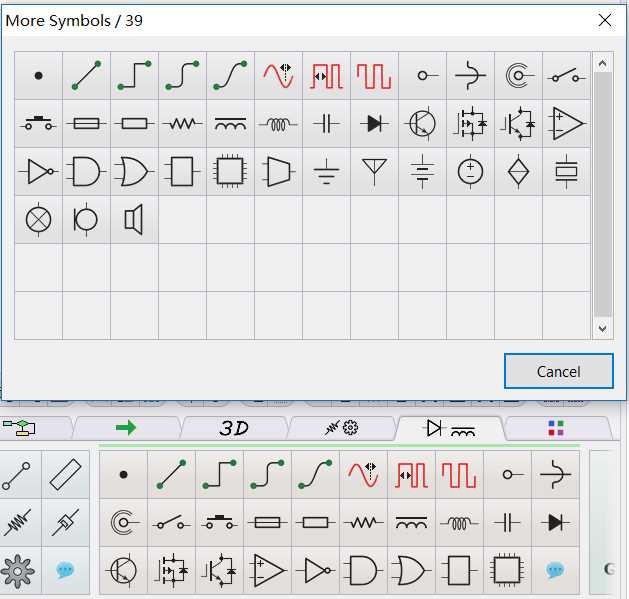Click the gear settings icon at left
Image resolution: width=629 pixels, height=599 pixels.
pos(18,571)
